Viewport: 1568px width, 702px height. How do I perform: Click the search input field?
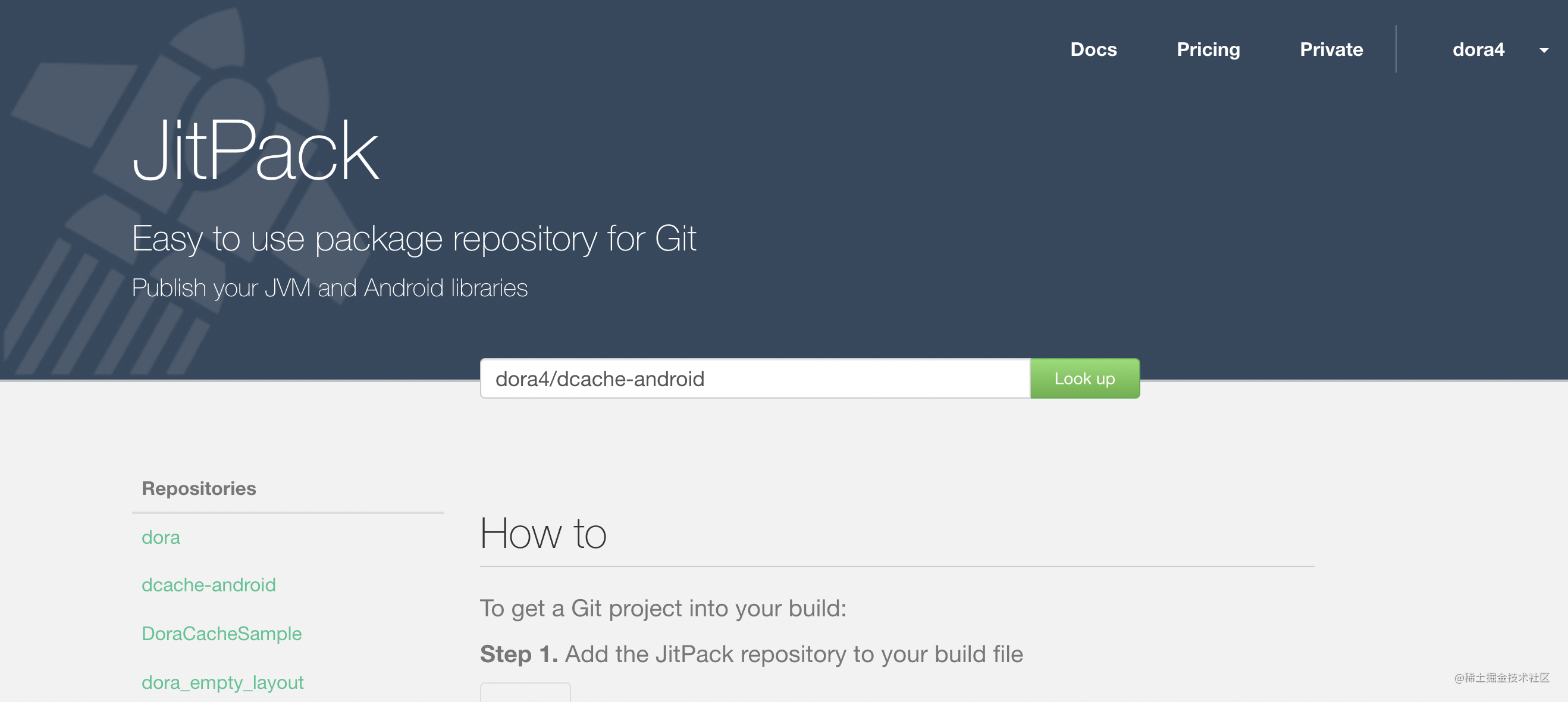(755, 379)
